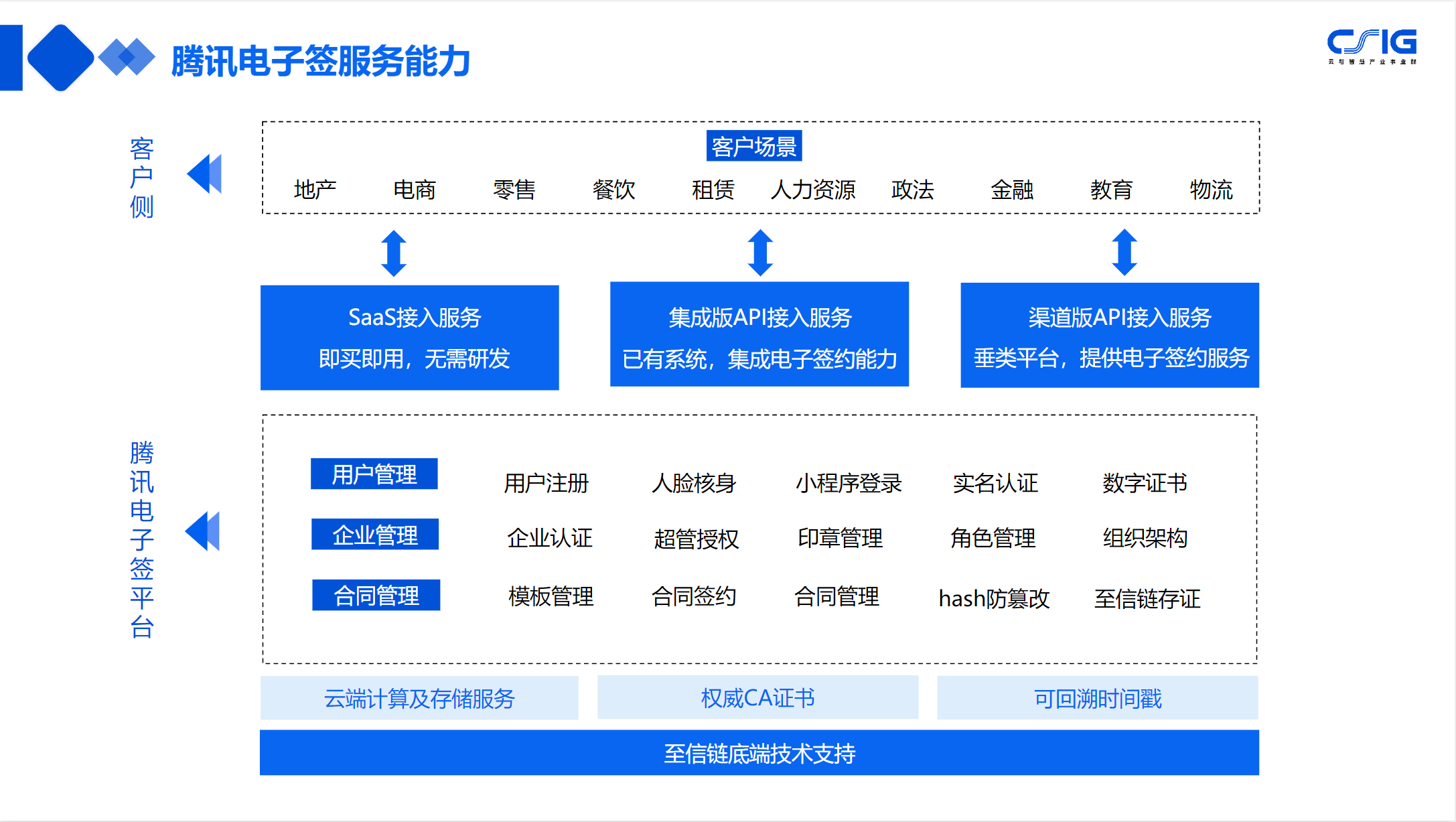Click the double-headed arrow above 集成版API接入服务
1456x822 pixels.
point(760,253)
